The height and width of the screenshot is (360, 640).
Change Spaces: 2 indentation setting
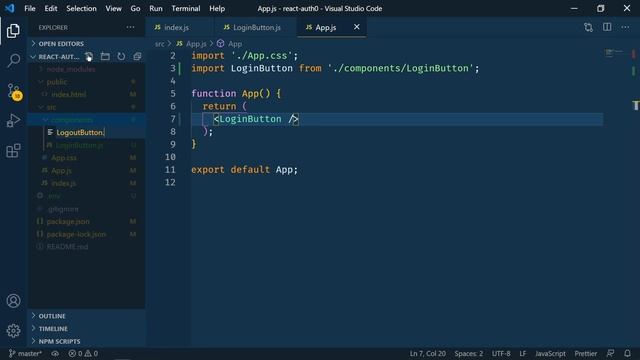(x=469, y=353)
